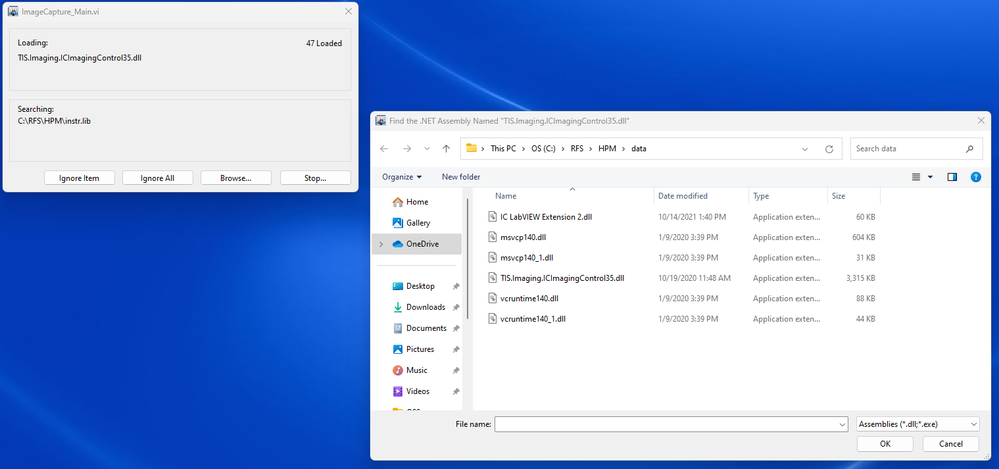Click the Back navigation arrow
The height and width of the screenshot is (469, 999).
pyautogui.click(x=385, y=149)
